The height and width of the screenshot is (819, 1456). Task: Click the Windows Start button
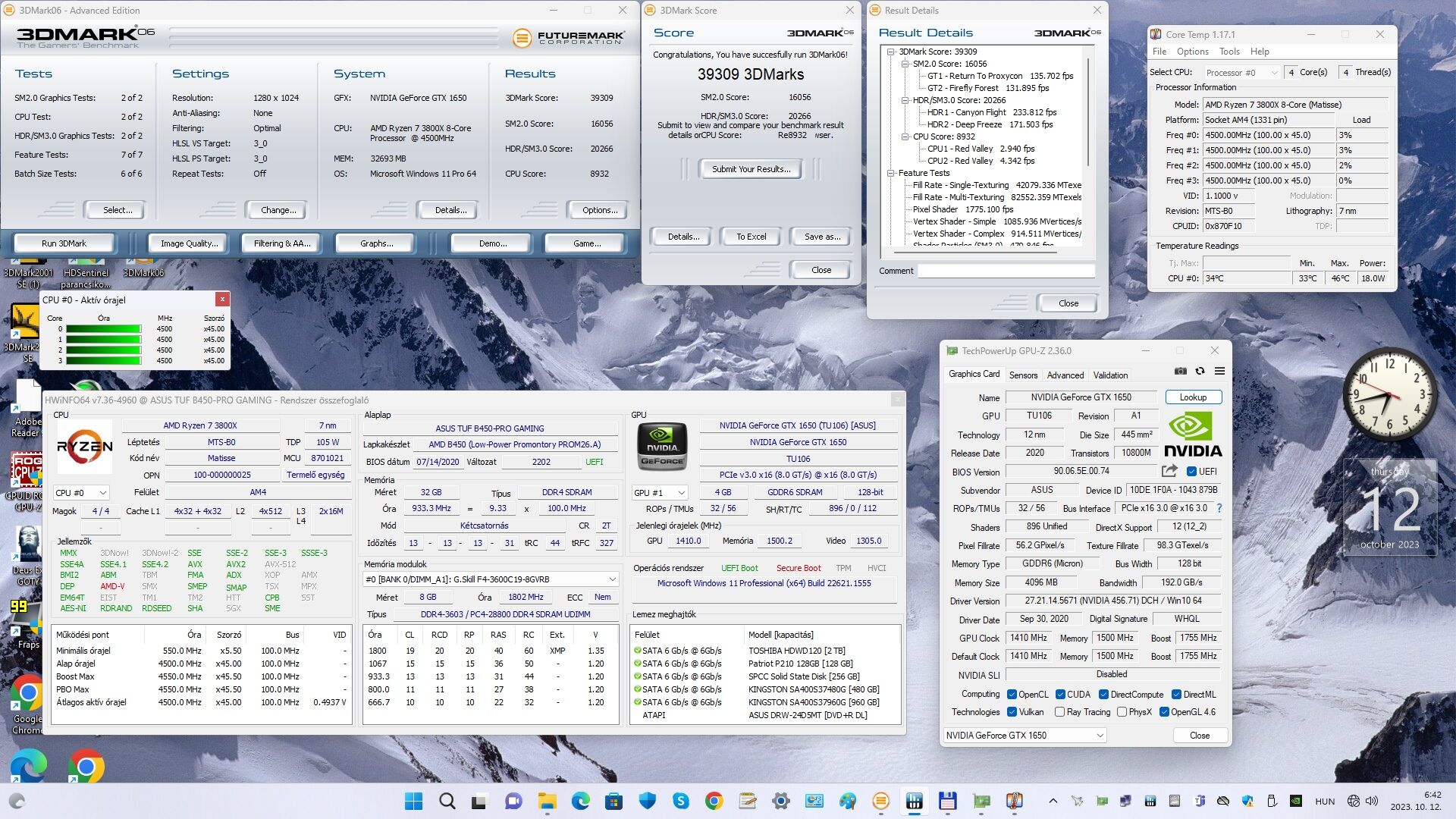point(414,801)
